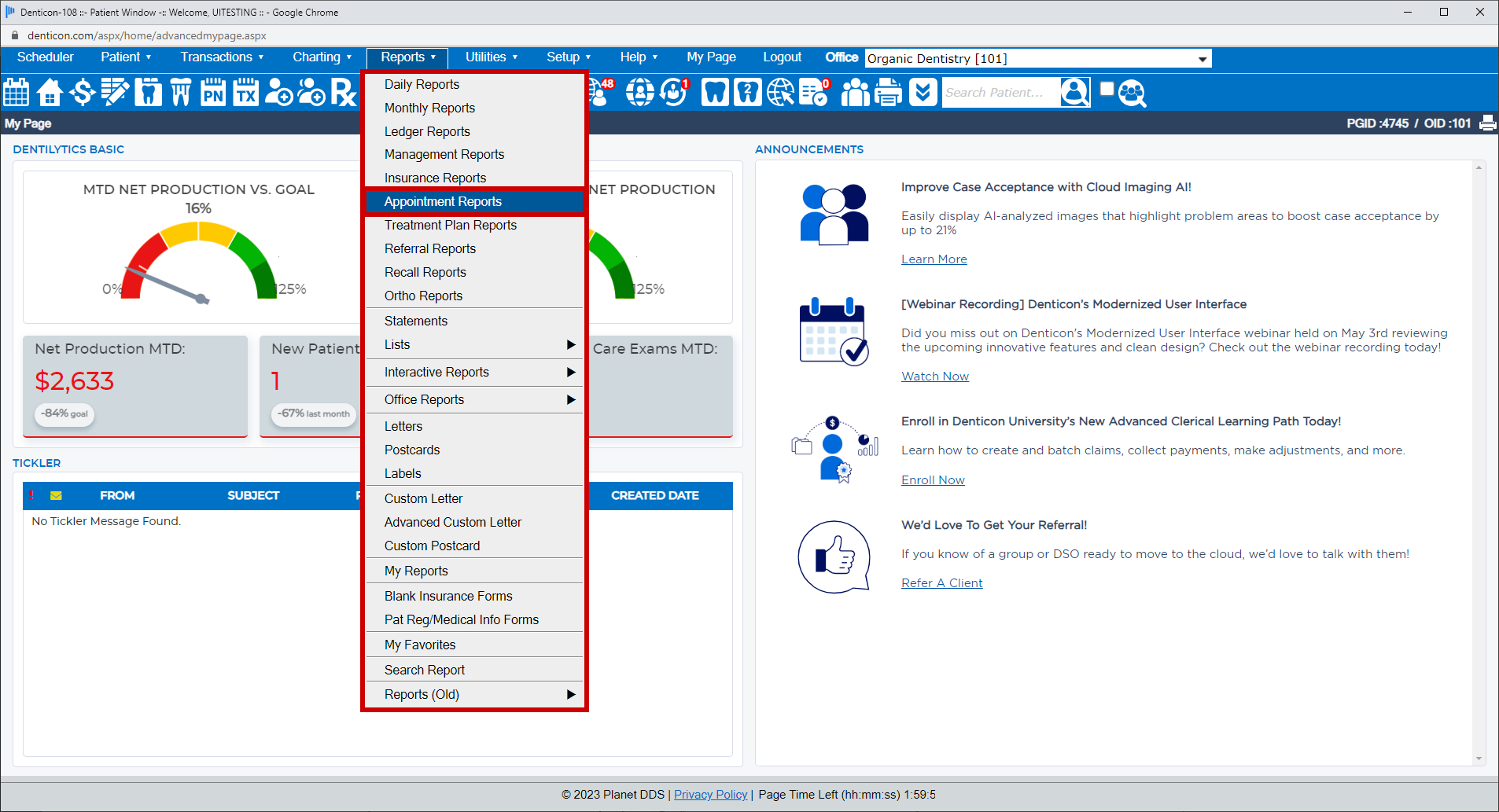
Task: Click the plain white tooth icon
Action: click(715, 92)
